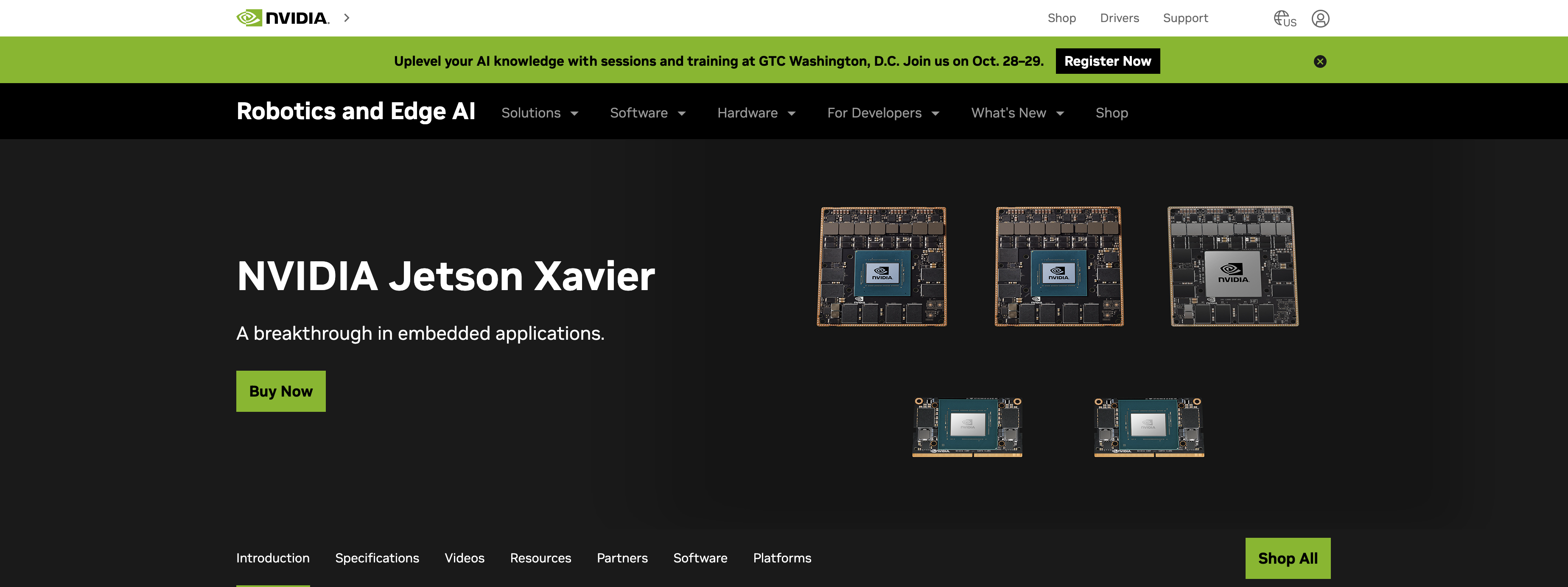Dismiss the GTC banner with the X icon

pyautogui.click(x=1320, y=61)
